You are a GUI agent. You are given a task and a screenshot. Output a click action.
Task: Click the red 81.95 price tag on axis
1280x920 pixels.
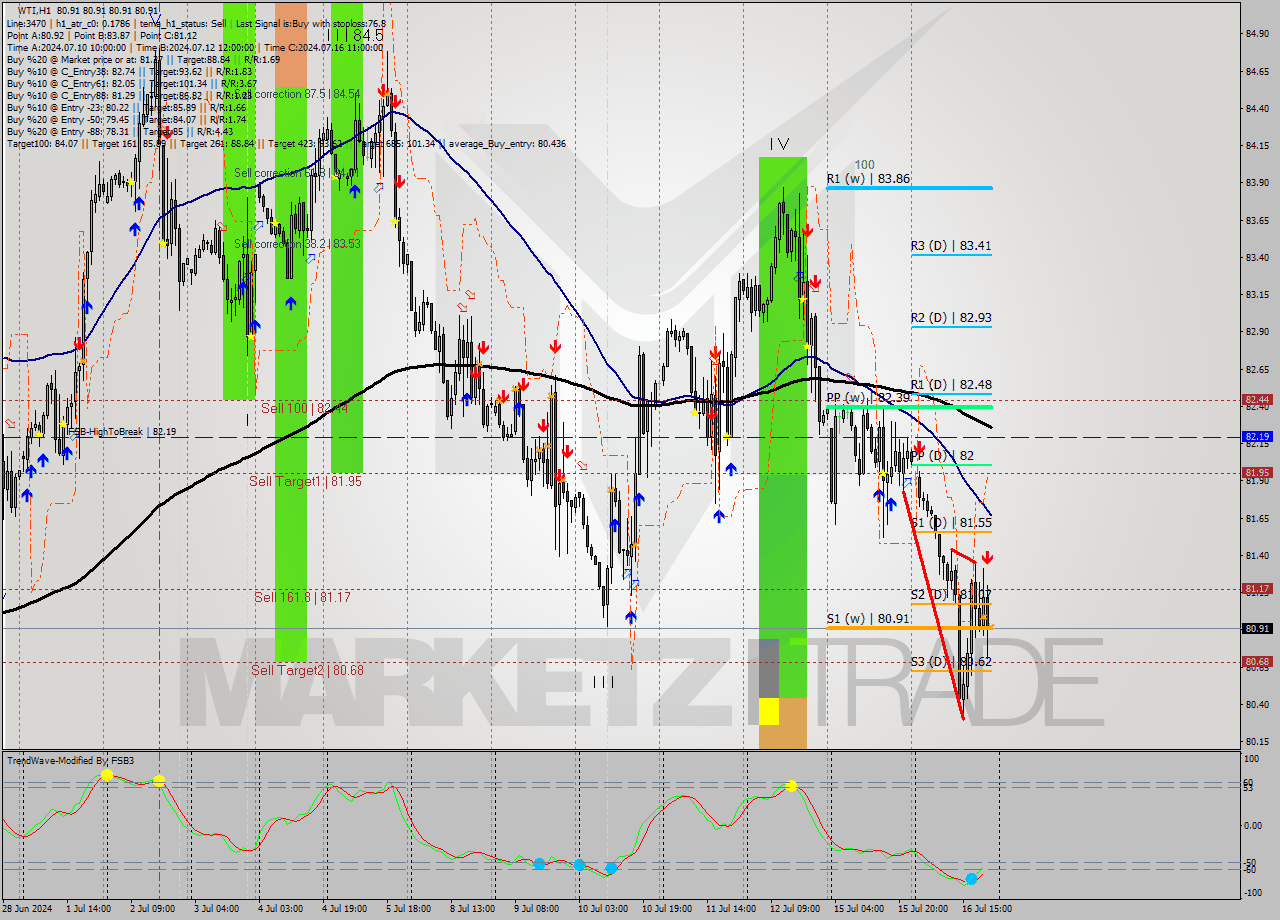(x=1257, y=472)
